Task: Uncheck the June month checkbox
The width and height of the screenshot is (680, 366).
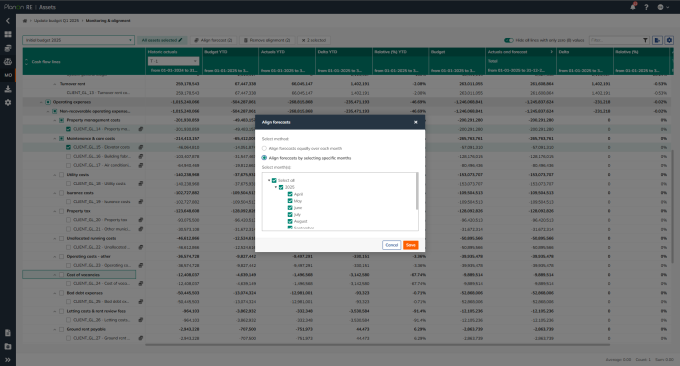Action: pyautogui.click(x=290, y=208)
